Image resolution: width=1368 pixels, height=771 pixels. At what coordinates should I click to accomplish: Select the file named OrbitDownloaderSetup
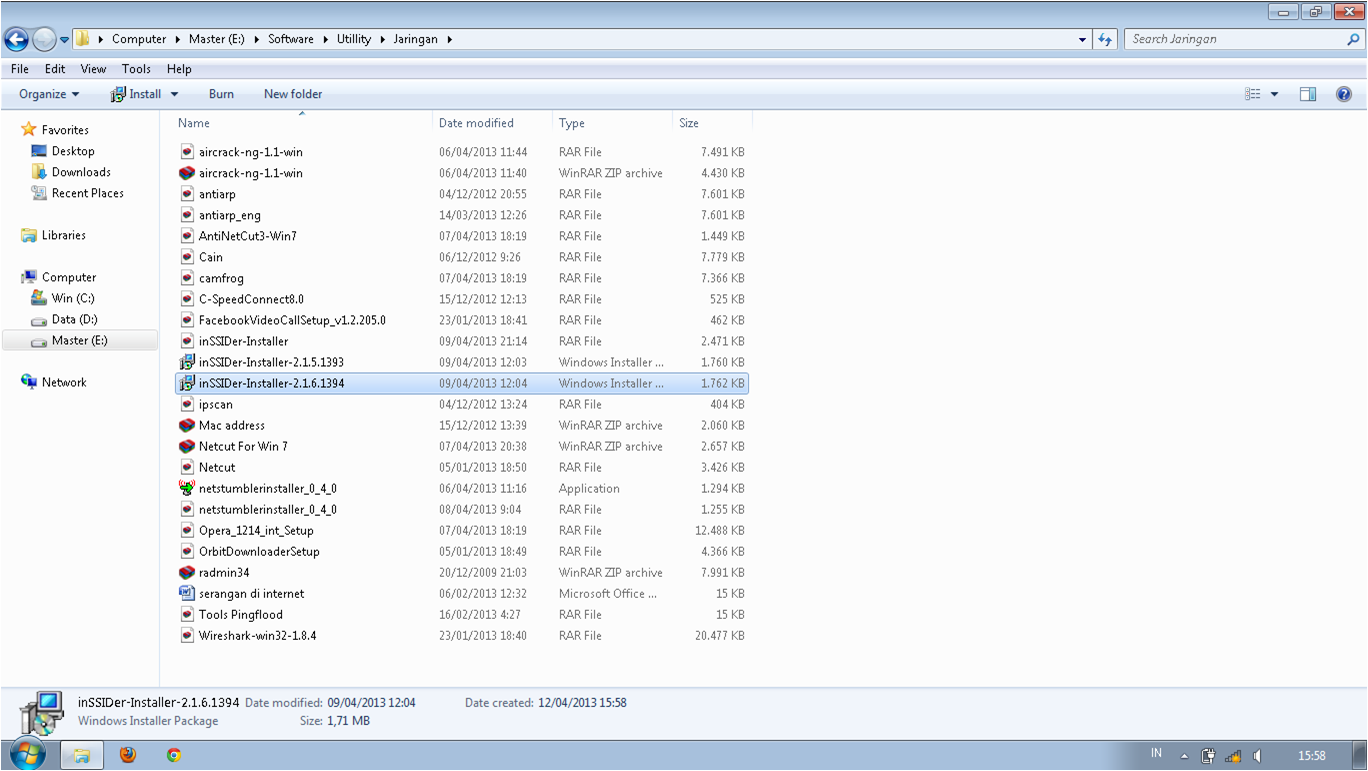[259, 551]
